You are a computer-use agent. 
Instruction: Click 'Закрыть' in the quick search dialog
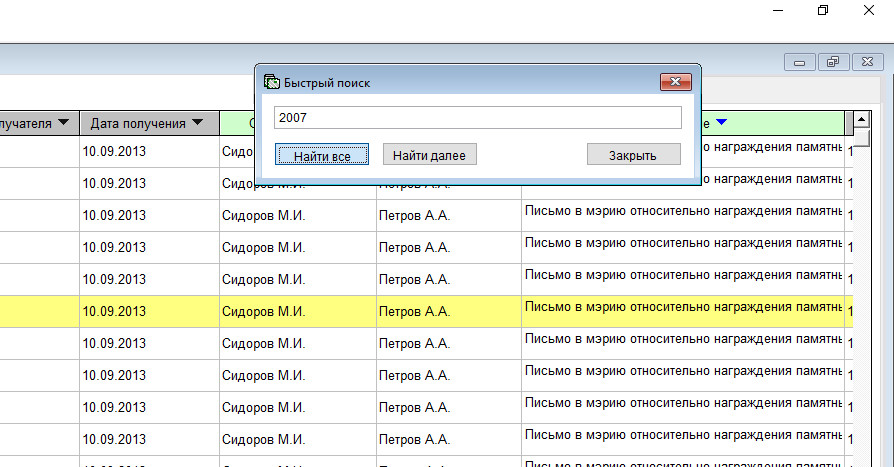(633, 155)
